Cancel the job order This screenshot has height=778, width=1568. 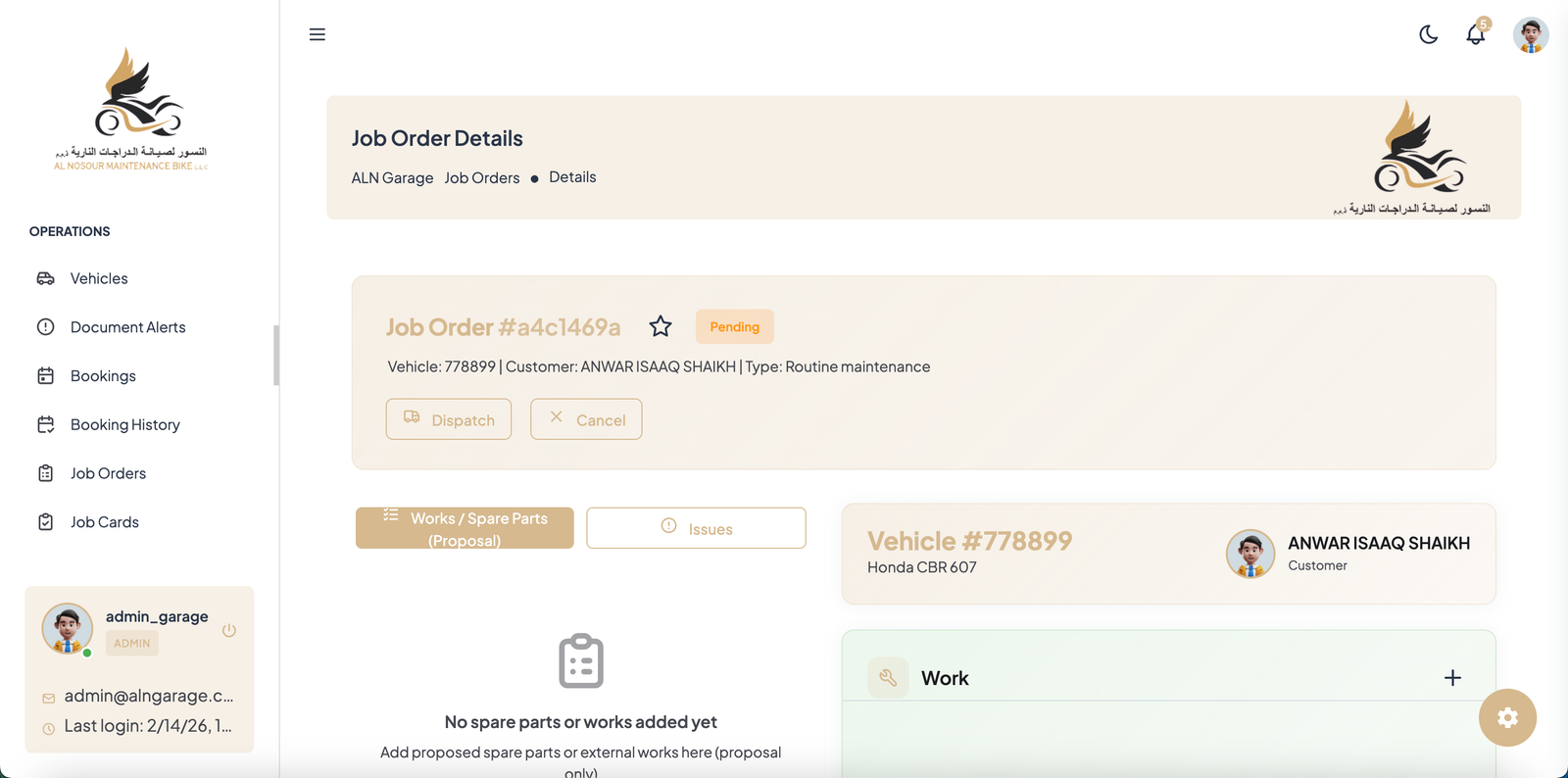pyautogui.click(x=586, y=419)
